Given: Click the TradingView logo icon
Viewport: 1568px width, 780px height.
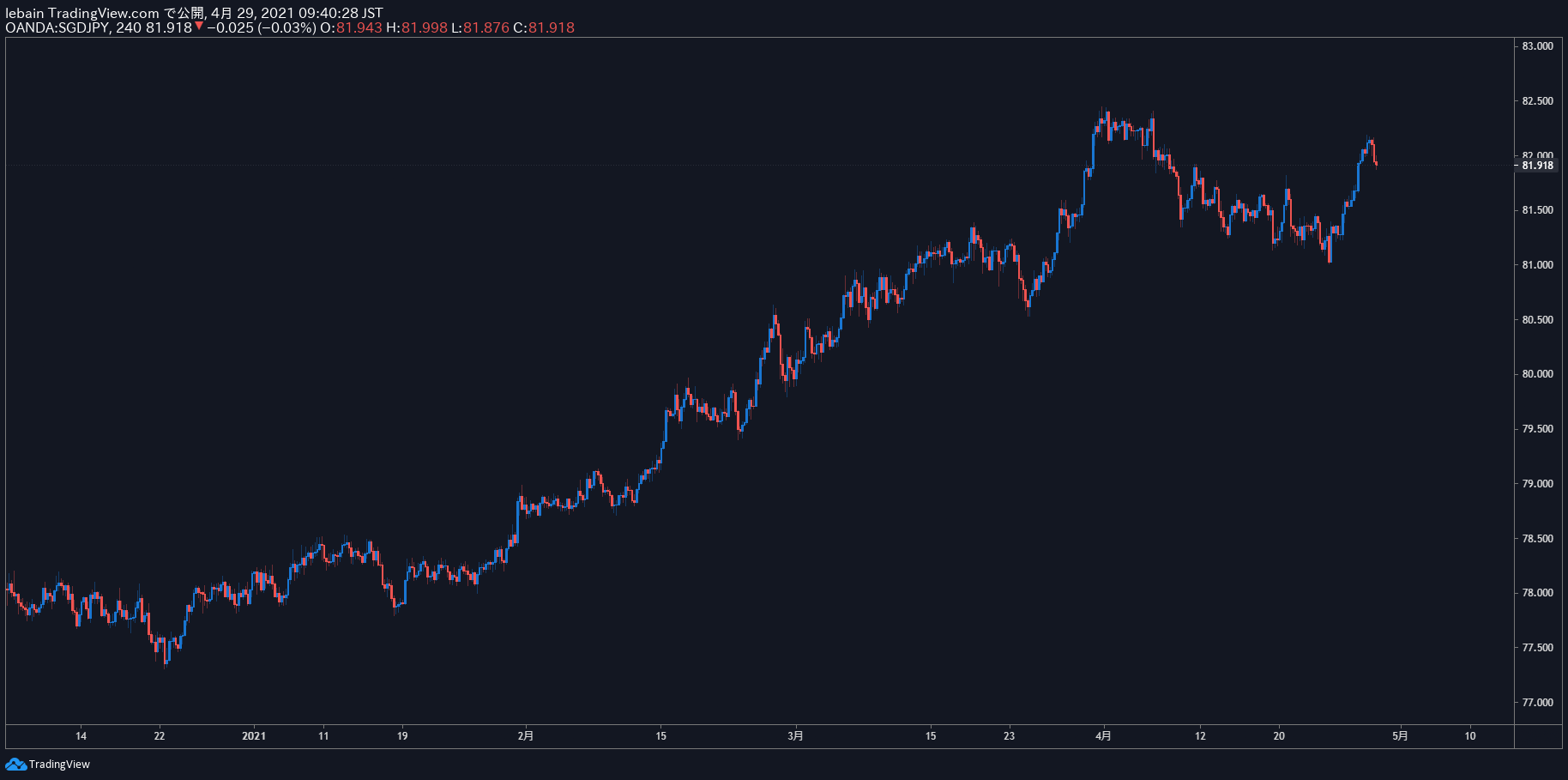Looking at the screenshot, I should pos(15,764).
